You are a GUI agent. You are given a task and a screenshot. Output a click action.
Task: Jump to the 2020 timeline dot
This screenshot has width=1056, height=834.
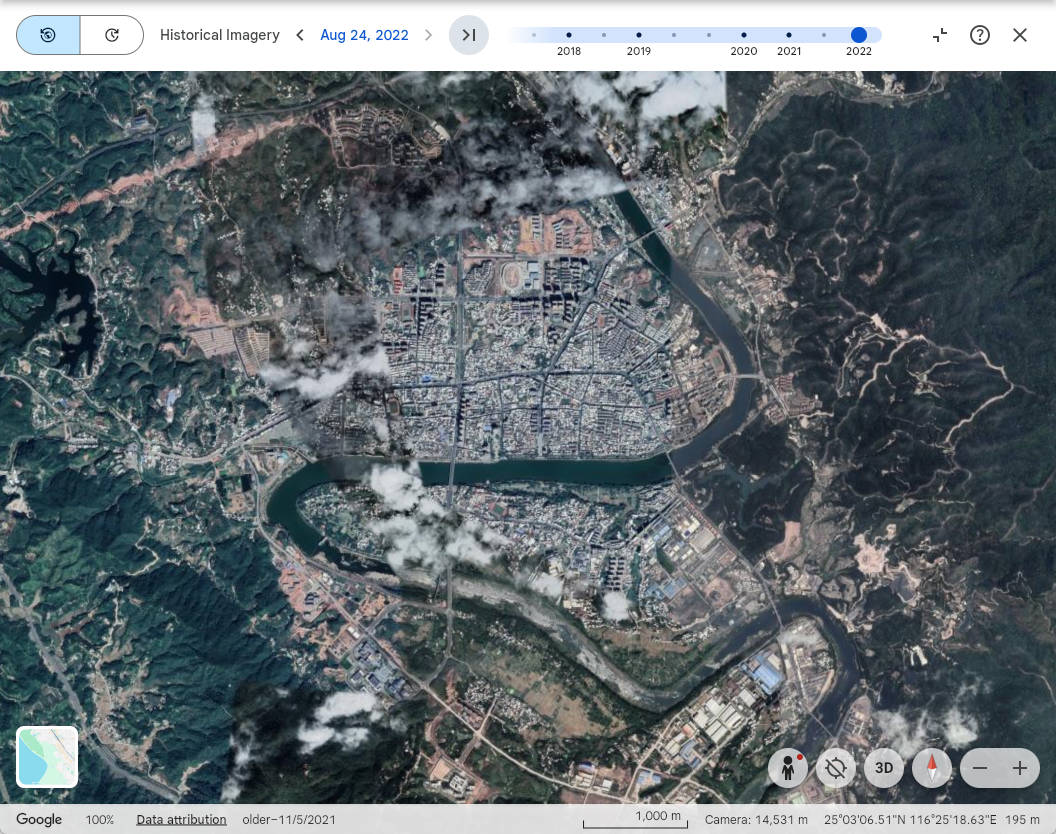point(744,35)
